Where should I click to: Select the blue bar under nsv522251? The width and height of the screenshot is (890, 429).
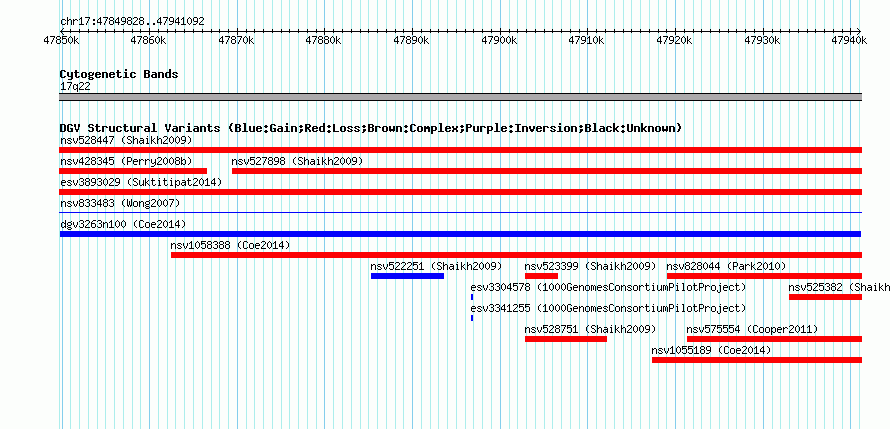(x=408, y=276)
